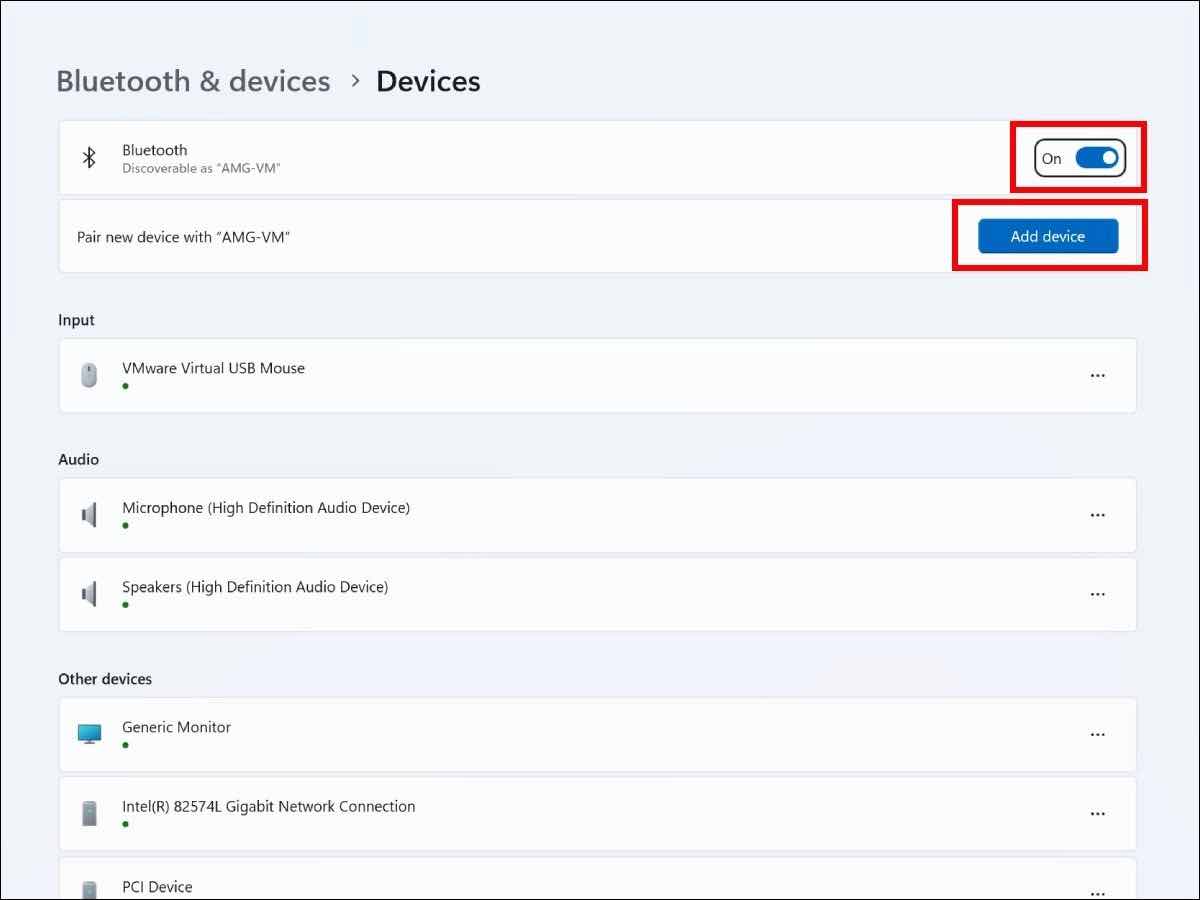The width and height of the screenshot is (1200, 900).
Task: Click the Generic Monitor icon
Action: click(x=89, y=734)
